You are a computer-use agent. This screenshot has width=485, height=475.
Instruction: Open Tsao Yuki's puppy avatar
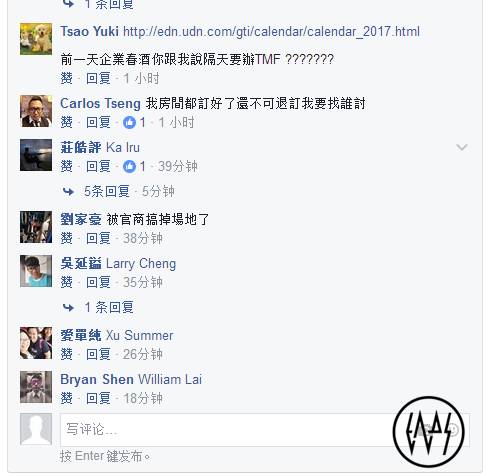36,39
